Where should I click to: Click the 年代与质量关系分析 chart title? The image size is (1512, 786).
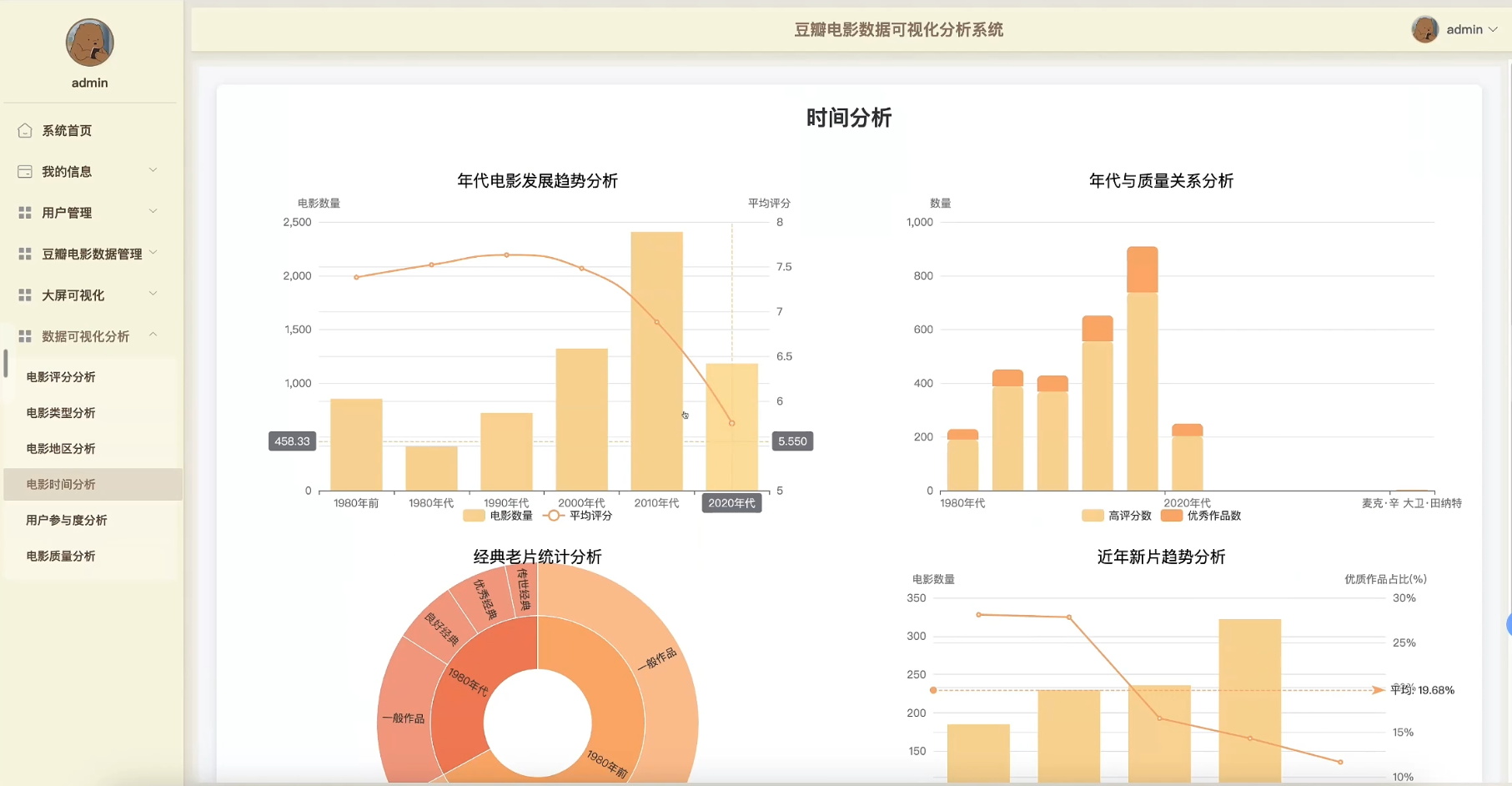(1161, 181)
